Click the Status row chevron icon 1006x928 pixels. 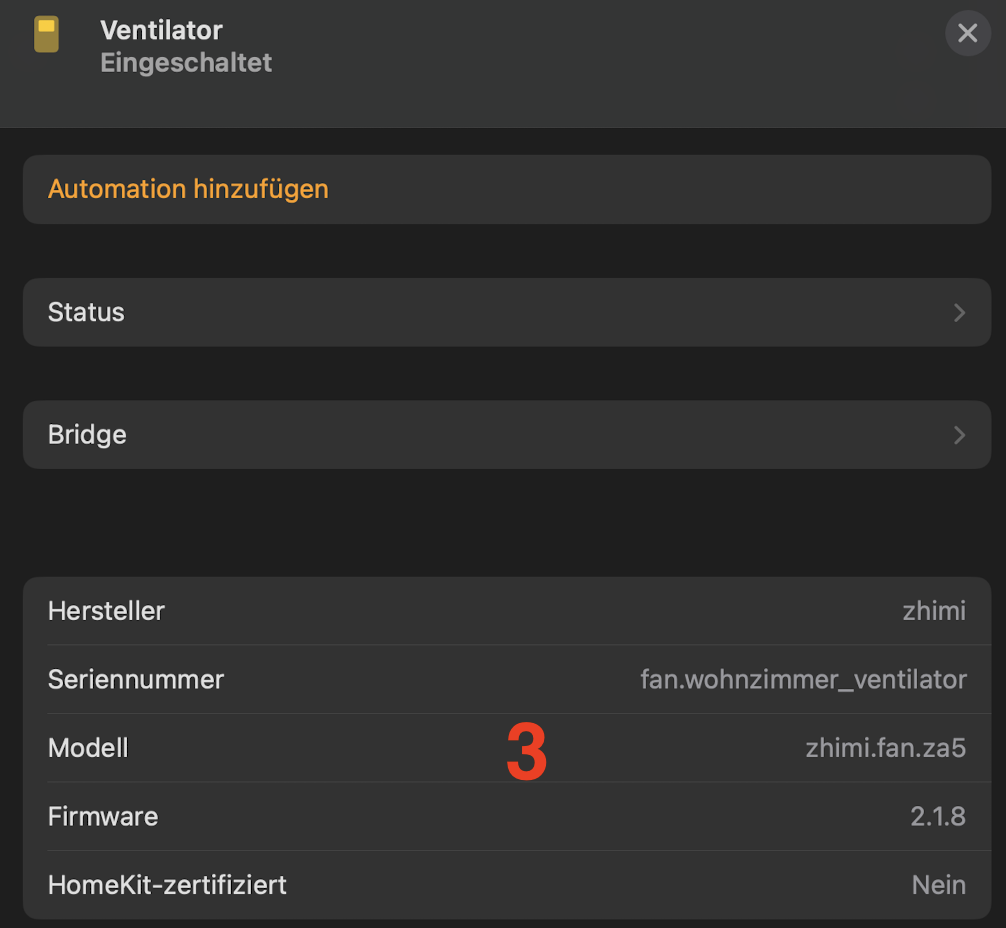click(x=959, y=312)
